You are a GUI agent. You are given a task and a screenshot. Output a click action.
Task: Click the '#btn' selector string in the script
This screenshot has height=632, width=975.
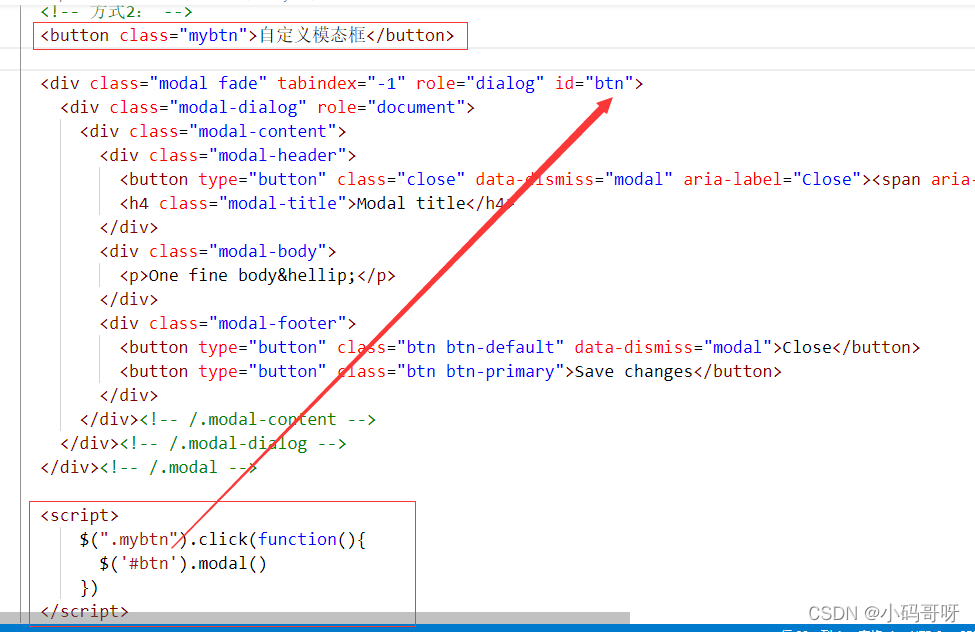coord(149,564)
